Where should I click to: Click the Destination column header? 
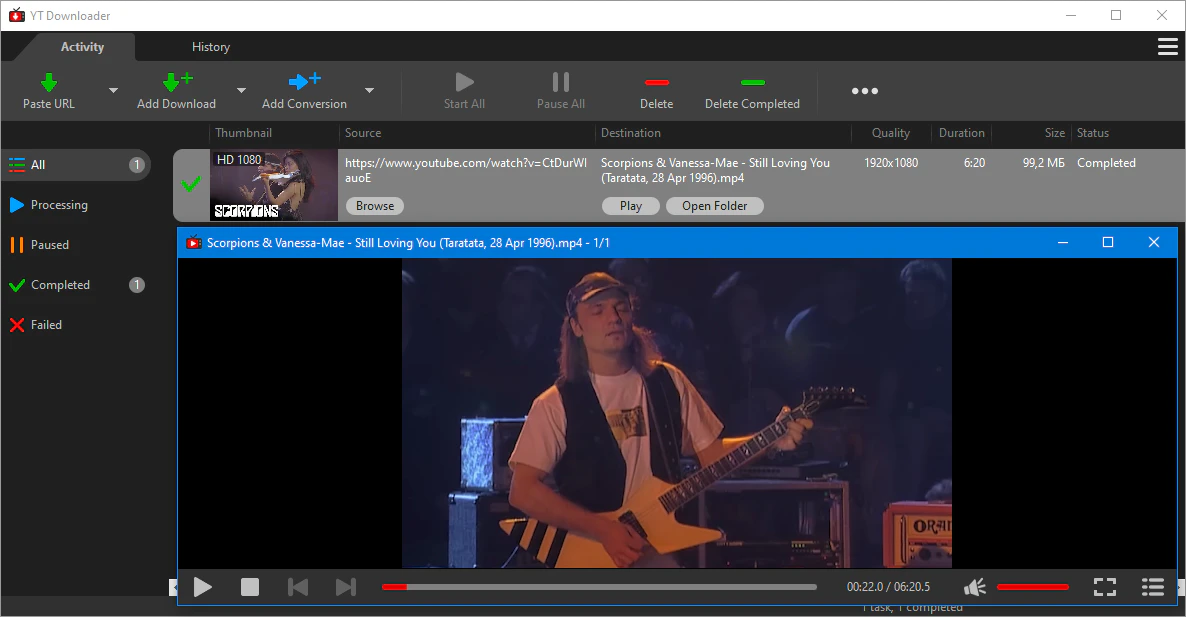click(631, 133)
